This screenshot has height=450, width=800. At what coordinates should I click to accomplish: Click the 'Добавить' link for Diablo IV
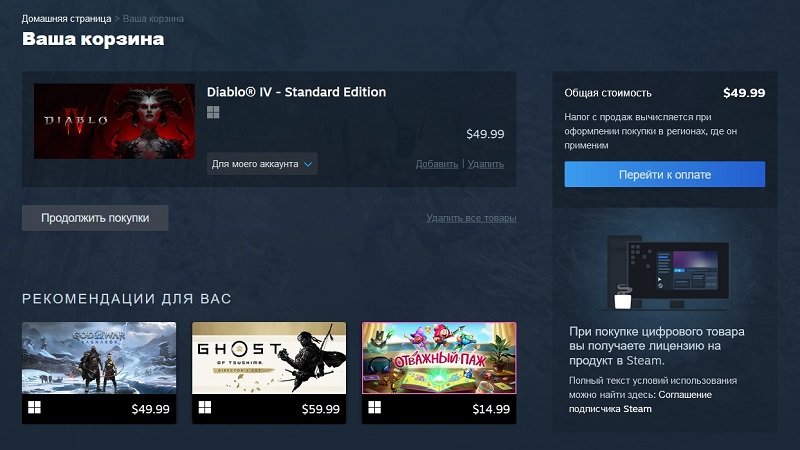(436, 164)
